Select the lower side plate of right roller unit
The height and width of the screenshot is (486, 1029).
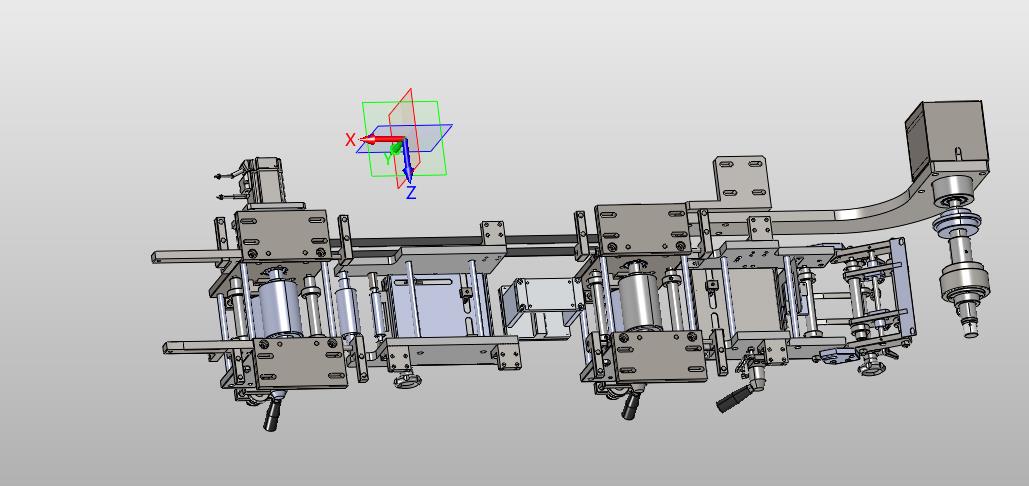[x=660, y=355]
